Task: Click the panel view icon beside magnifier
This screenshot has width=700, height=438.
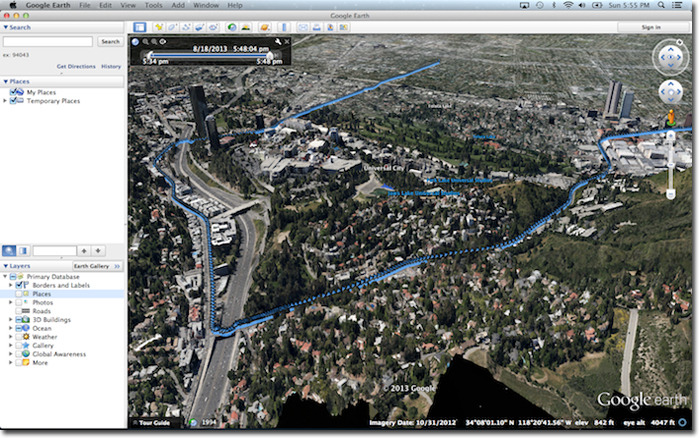Action: click(23, 250)
